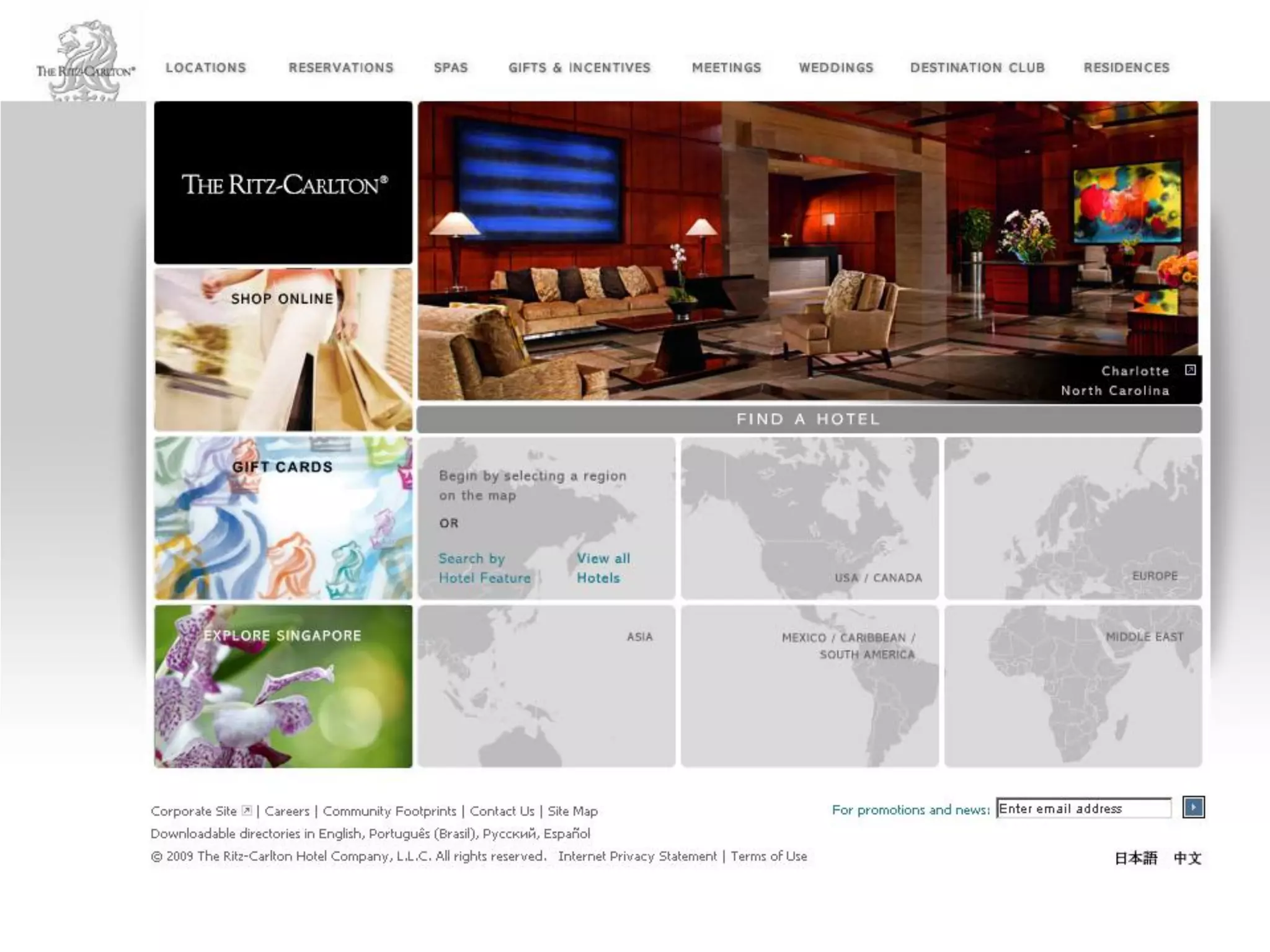Screen dimensions: 1270x952
Task: Switch to Japanese language
Action: click(1135, 858)
